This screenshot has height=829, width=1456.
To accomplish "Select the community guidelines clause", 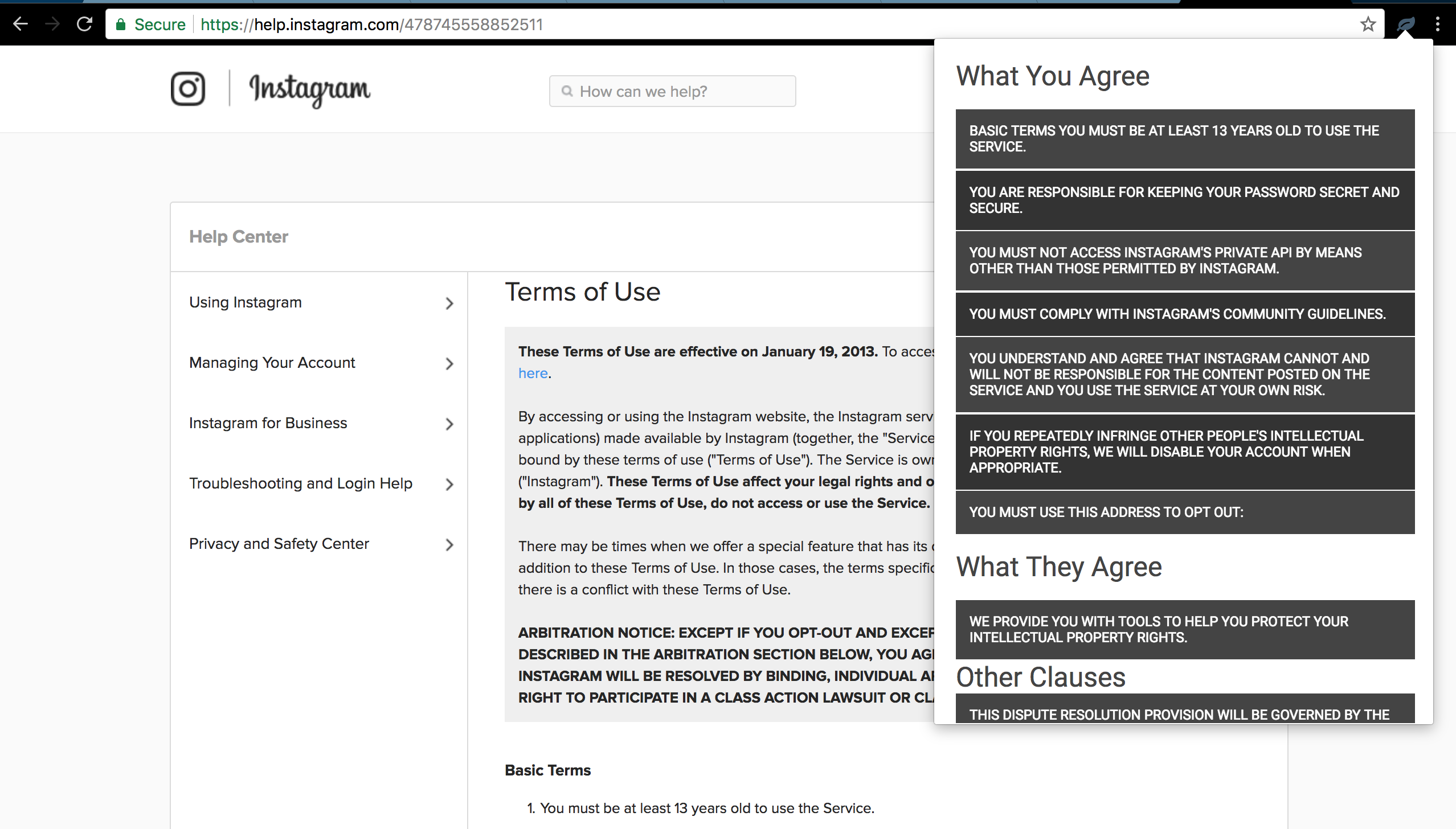I will (1185, 314).
